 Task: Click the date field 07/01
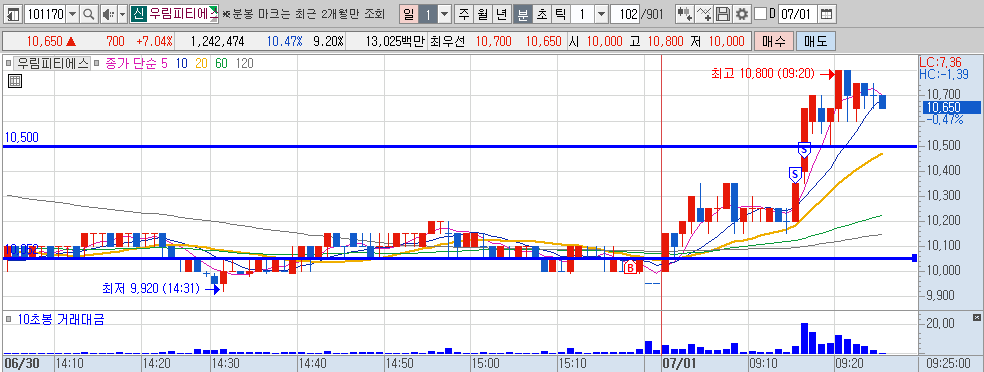tap(798, 13)
